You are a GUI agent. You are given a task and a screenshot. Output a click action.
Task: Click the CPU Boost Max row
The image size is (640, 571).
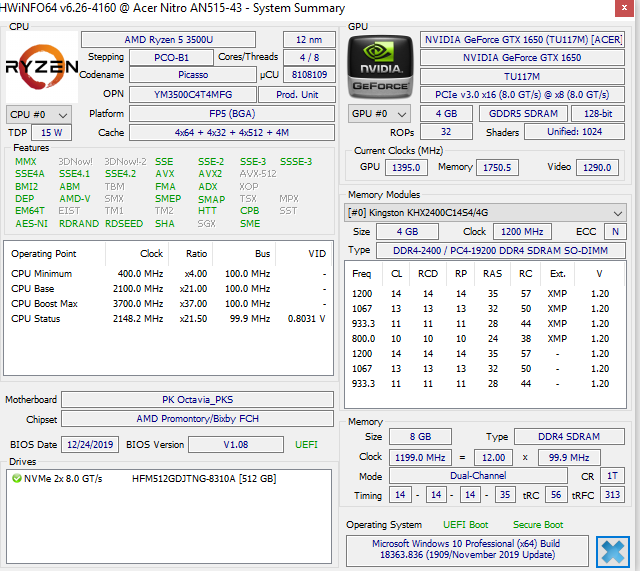pos(168,304)
